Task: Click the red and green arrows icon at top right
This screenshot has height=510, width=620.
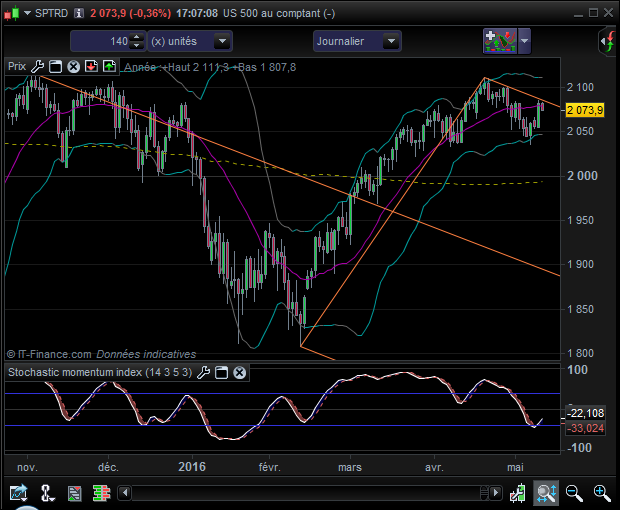Action: [608, 41]
